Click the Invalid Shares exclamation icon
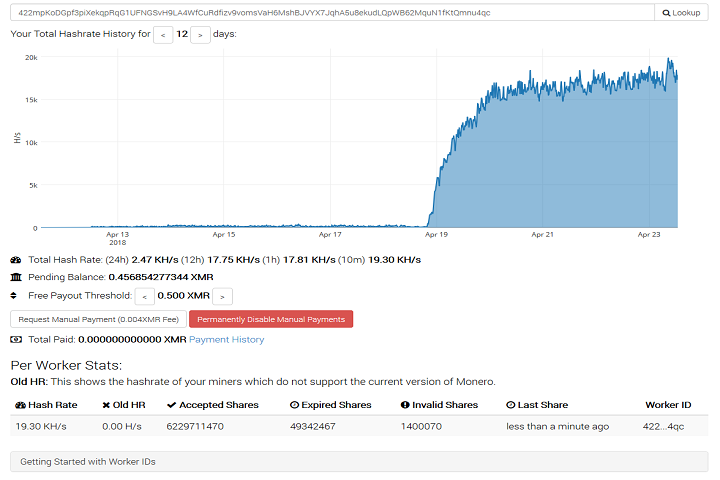The image size is (720, 480). point(405,405)
